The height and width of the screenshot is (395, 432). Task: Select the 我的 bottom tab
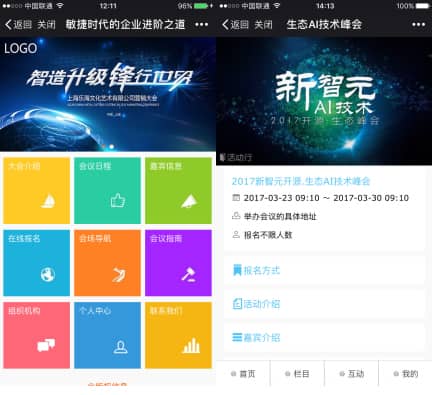tap(406, 374)
